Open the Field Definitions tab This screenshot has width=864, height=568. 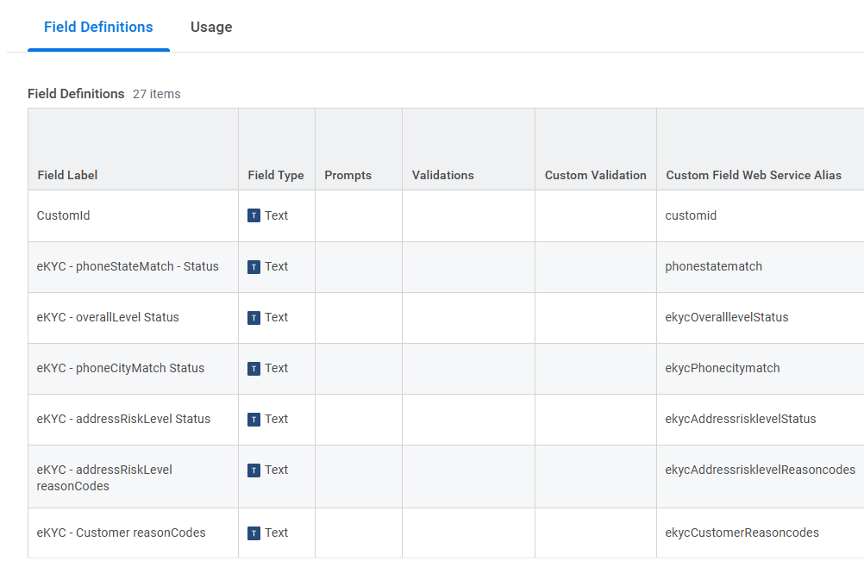tap(98, 27)
